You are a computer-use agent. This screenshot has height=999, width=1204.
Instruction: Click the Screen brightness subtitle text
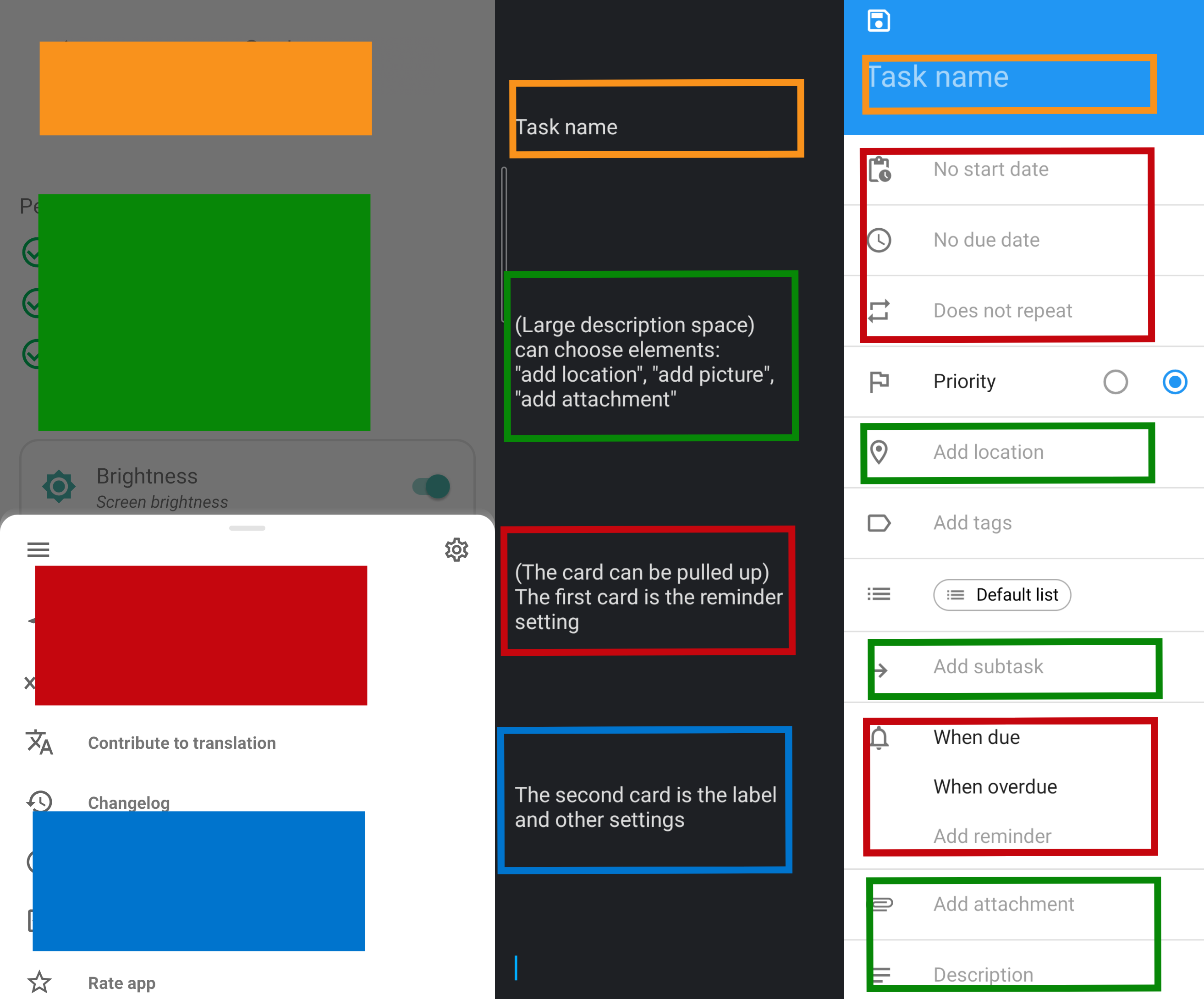pyautogui.click(x=162, y=502)
